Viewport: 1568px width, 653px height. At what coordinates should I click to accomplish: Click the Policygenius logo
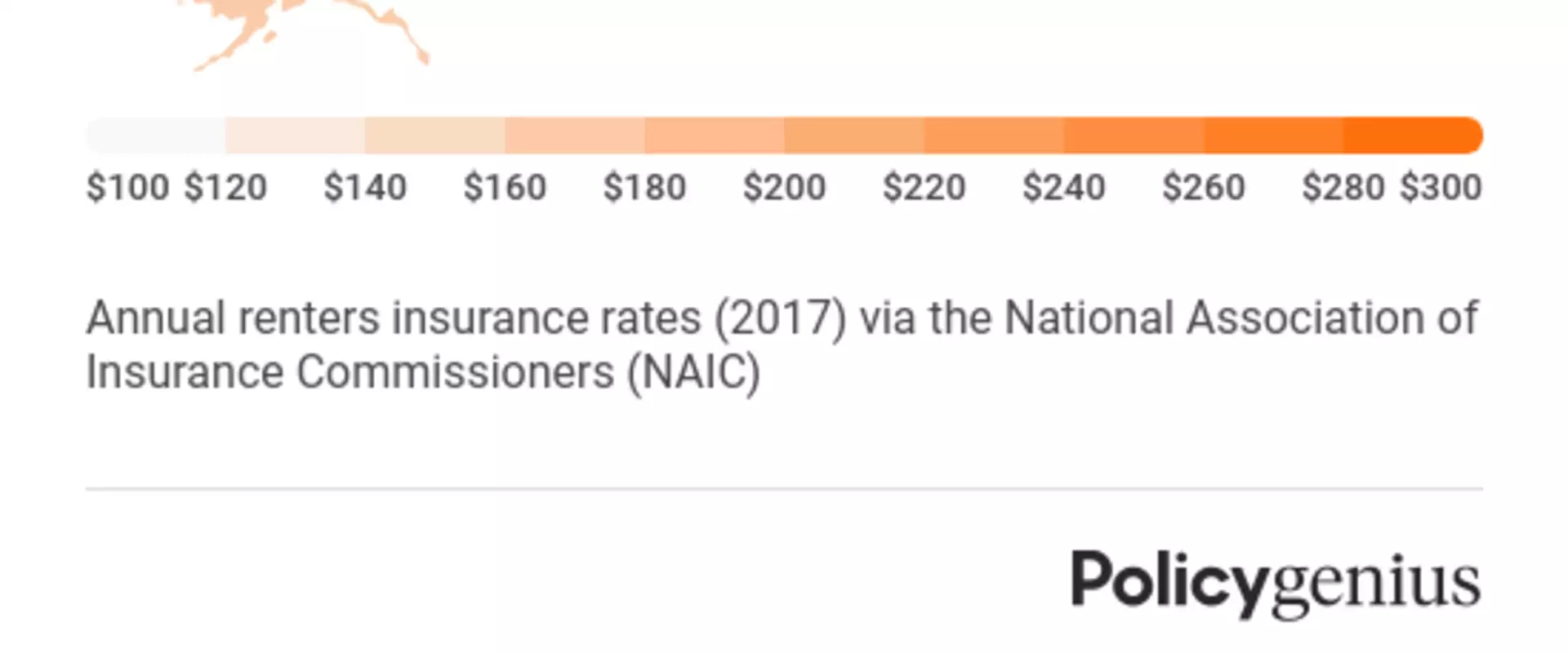point(1276,584)
